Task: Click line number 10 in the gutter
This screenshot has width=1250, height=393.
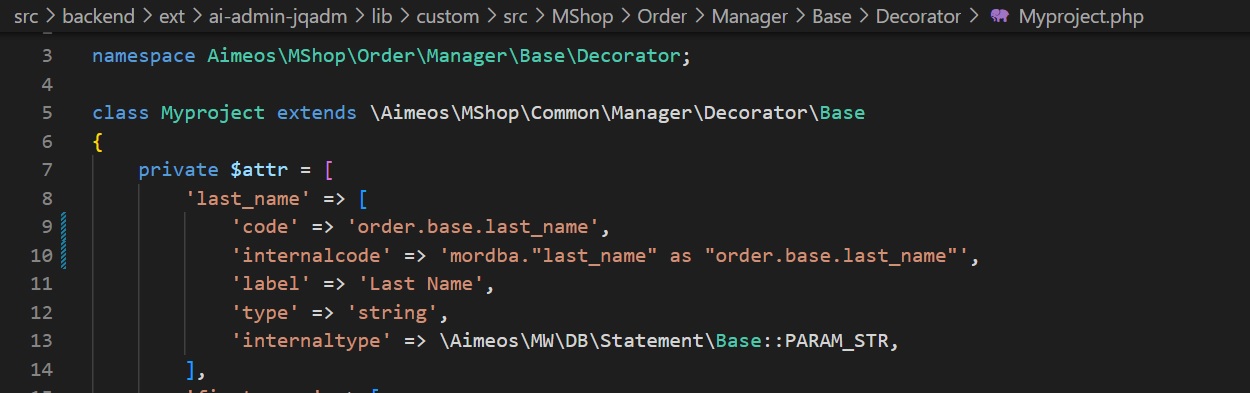Action: [42, 256]
